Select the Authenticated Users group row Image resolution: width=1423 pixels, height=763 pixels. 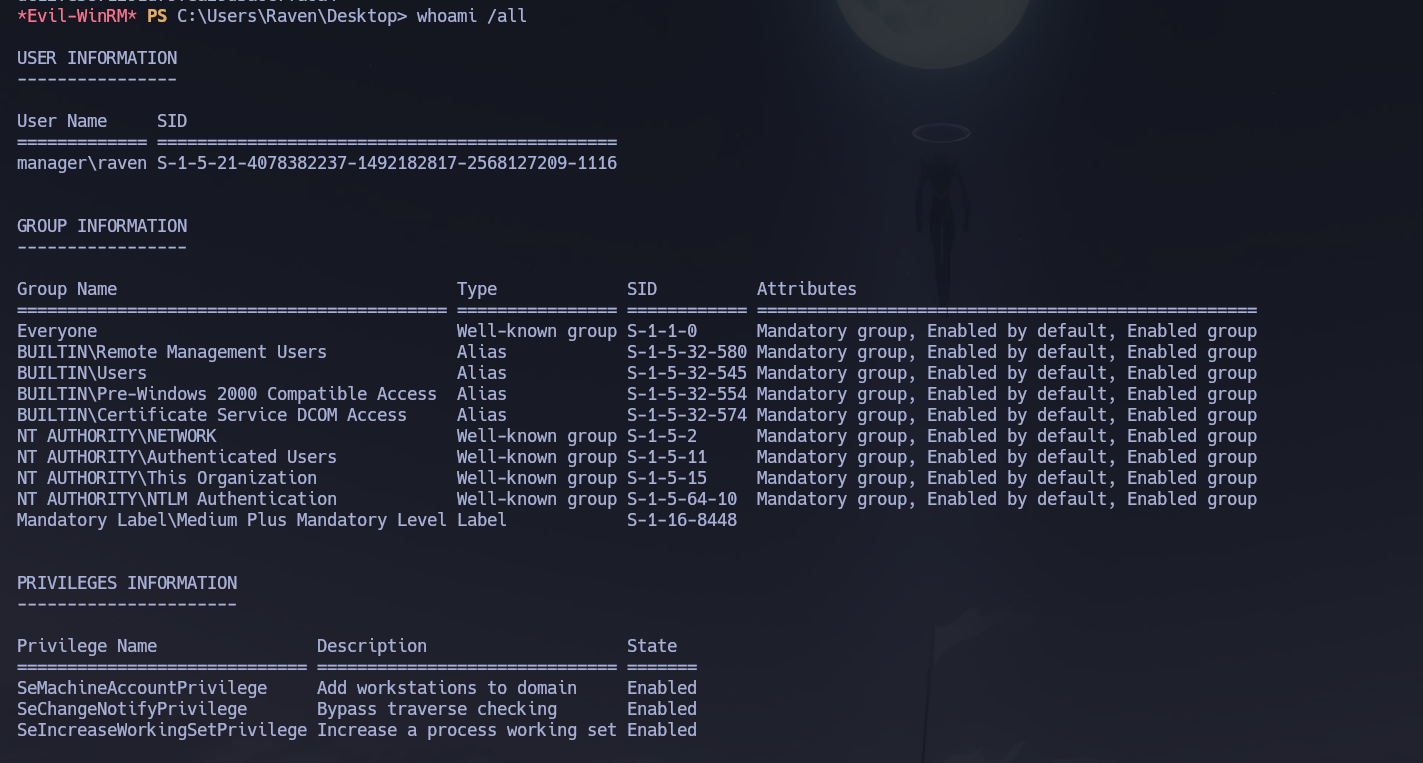(x=176, y=457)
